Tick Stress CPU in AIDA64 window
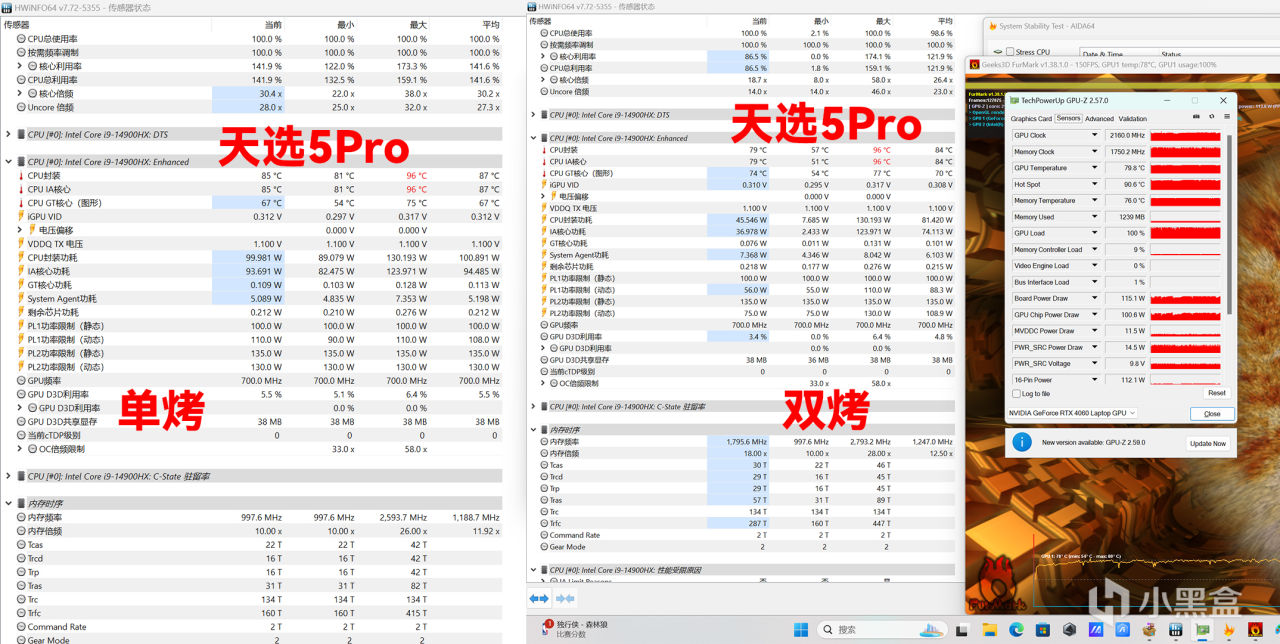1280x644 pixels. 1010,52
